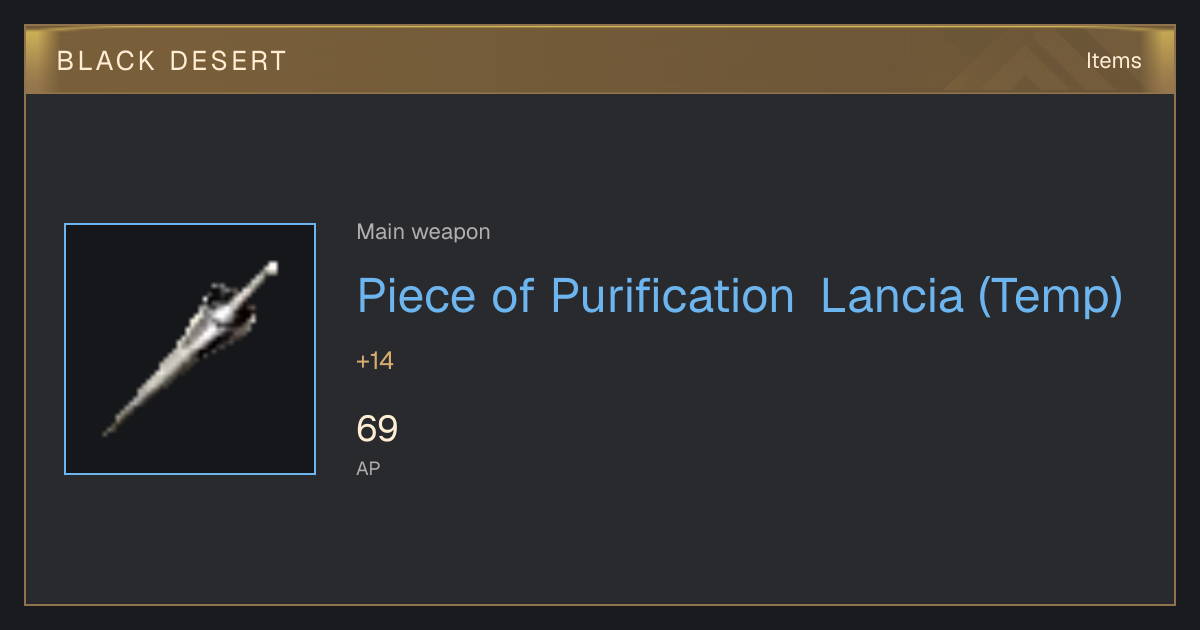The height and width of the screenshot is (630, 1200).
Task: Open the Piece of Purification Lancia title
Action: (x=739, y=297)
